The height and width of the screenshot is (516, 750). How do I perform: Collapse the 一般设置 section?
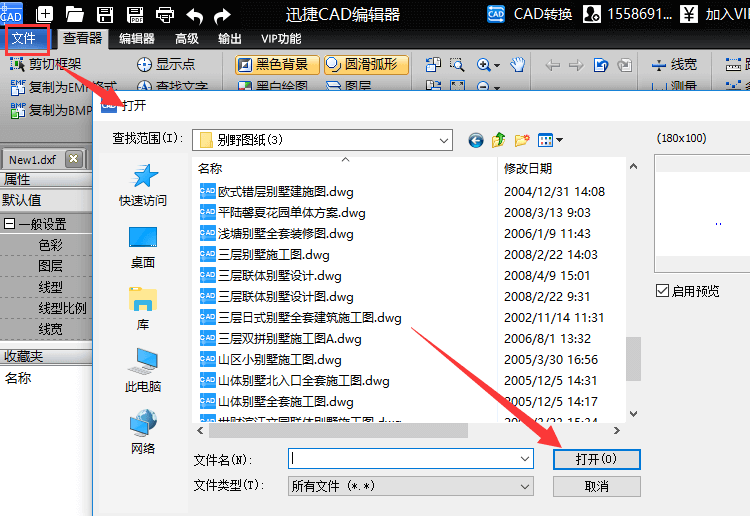(x=9, y=223)
